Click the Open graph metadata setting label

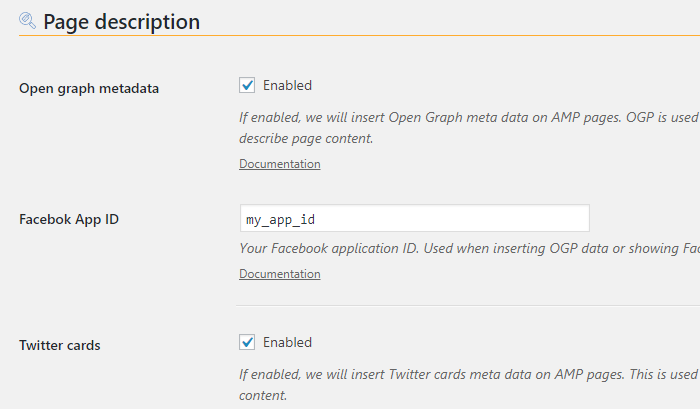[x=89, y=88]
